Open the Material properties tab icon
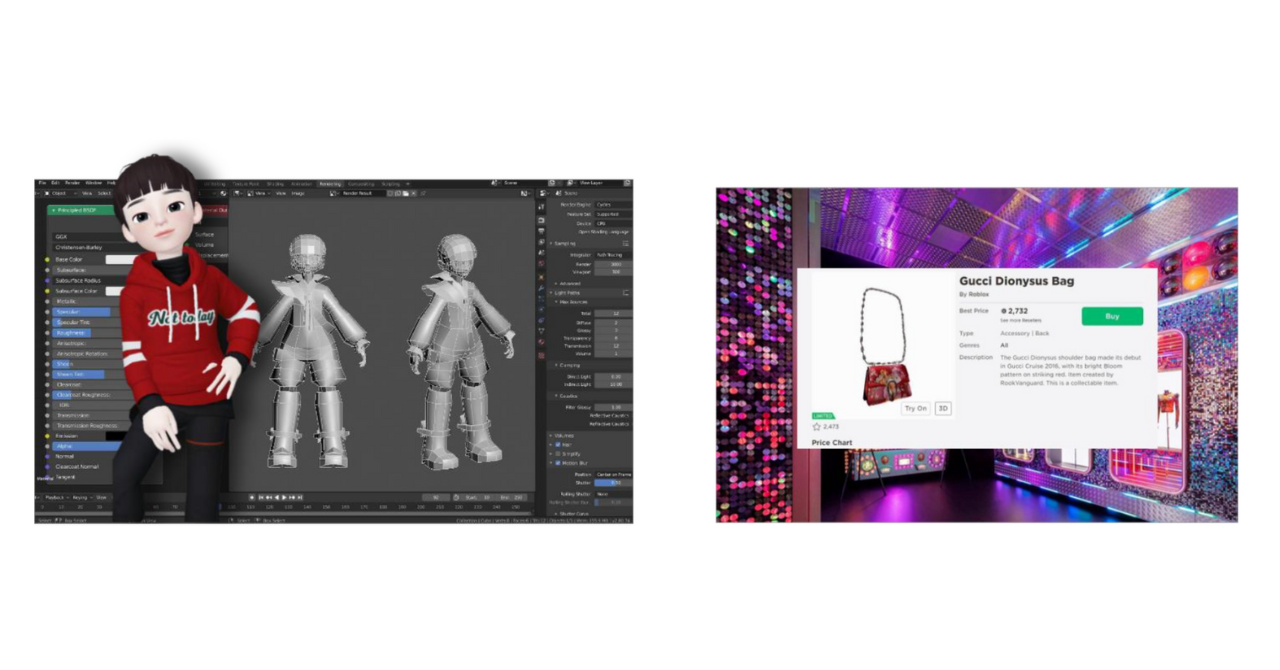Screen dimensions: 1280x670 [541, 342]
